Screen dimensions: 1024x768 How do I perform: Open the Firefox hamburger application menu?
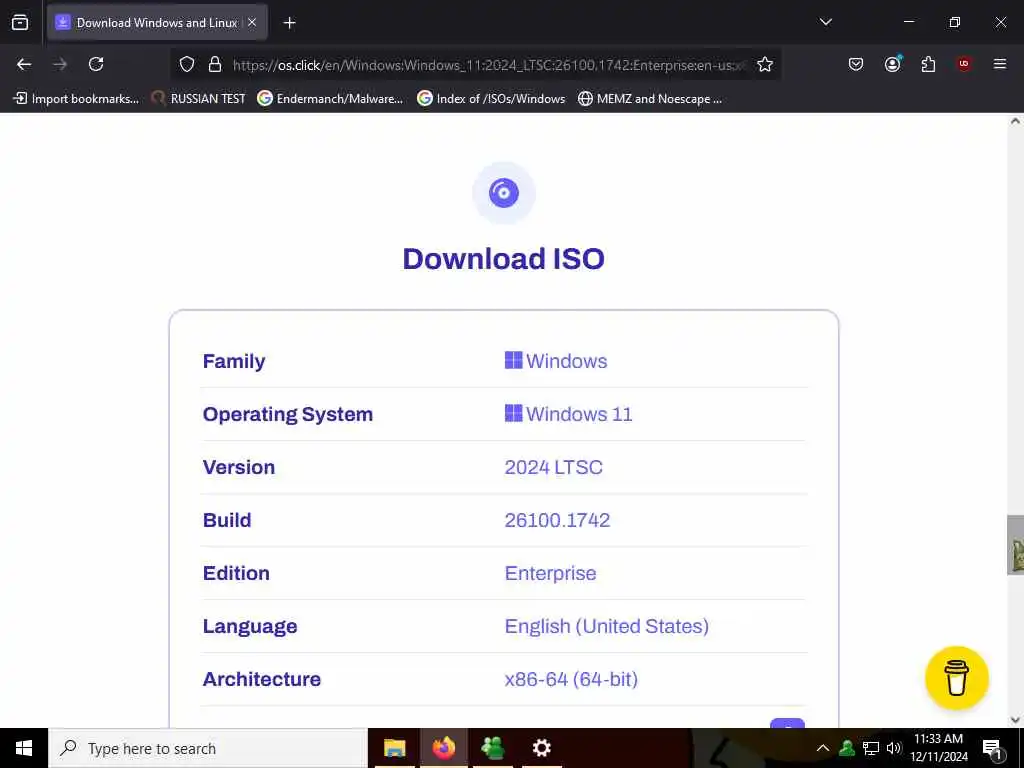click(999, 64)
